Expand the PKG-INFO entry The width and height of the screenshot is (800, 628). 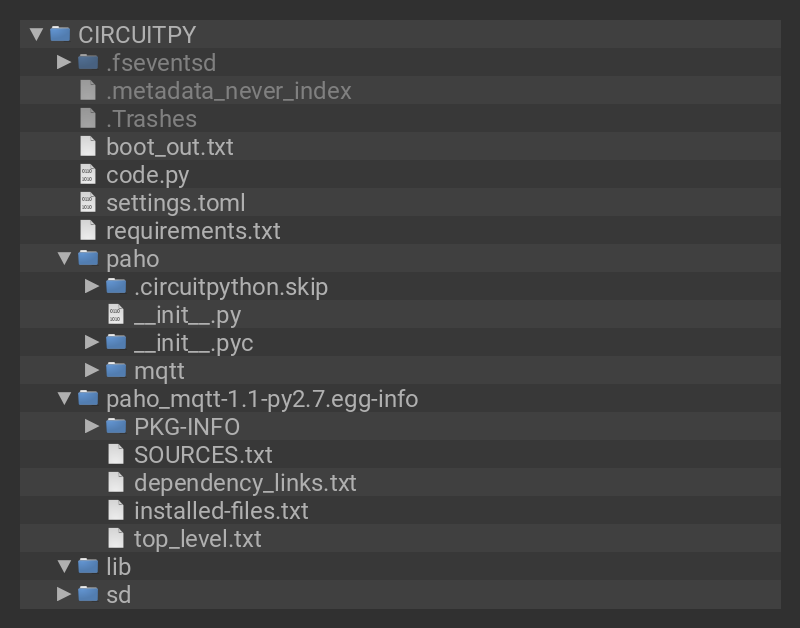point(92,426)
